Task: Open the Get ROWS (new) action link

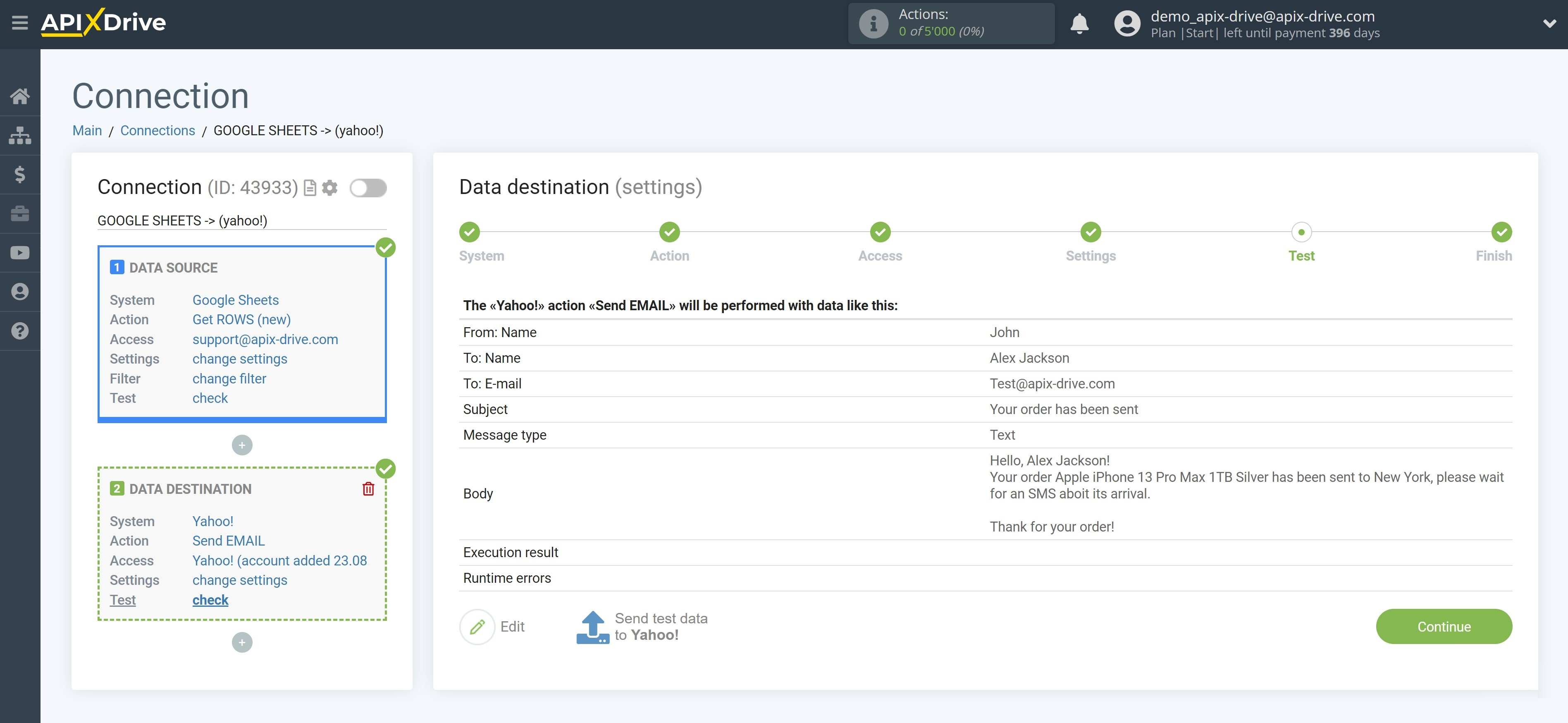Action: (242, 319)
